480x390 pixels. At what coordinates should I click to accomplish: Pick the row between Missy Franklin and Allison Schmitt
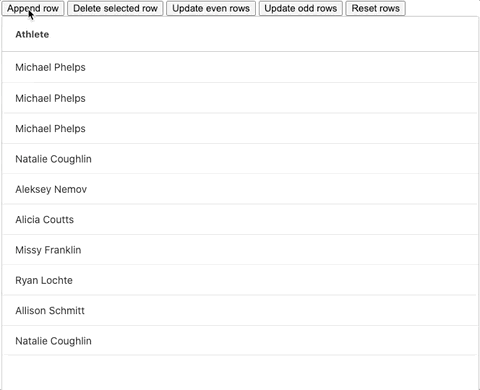point(240,280)
